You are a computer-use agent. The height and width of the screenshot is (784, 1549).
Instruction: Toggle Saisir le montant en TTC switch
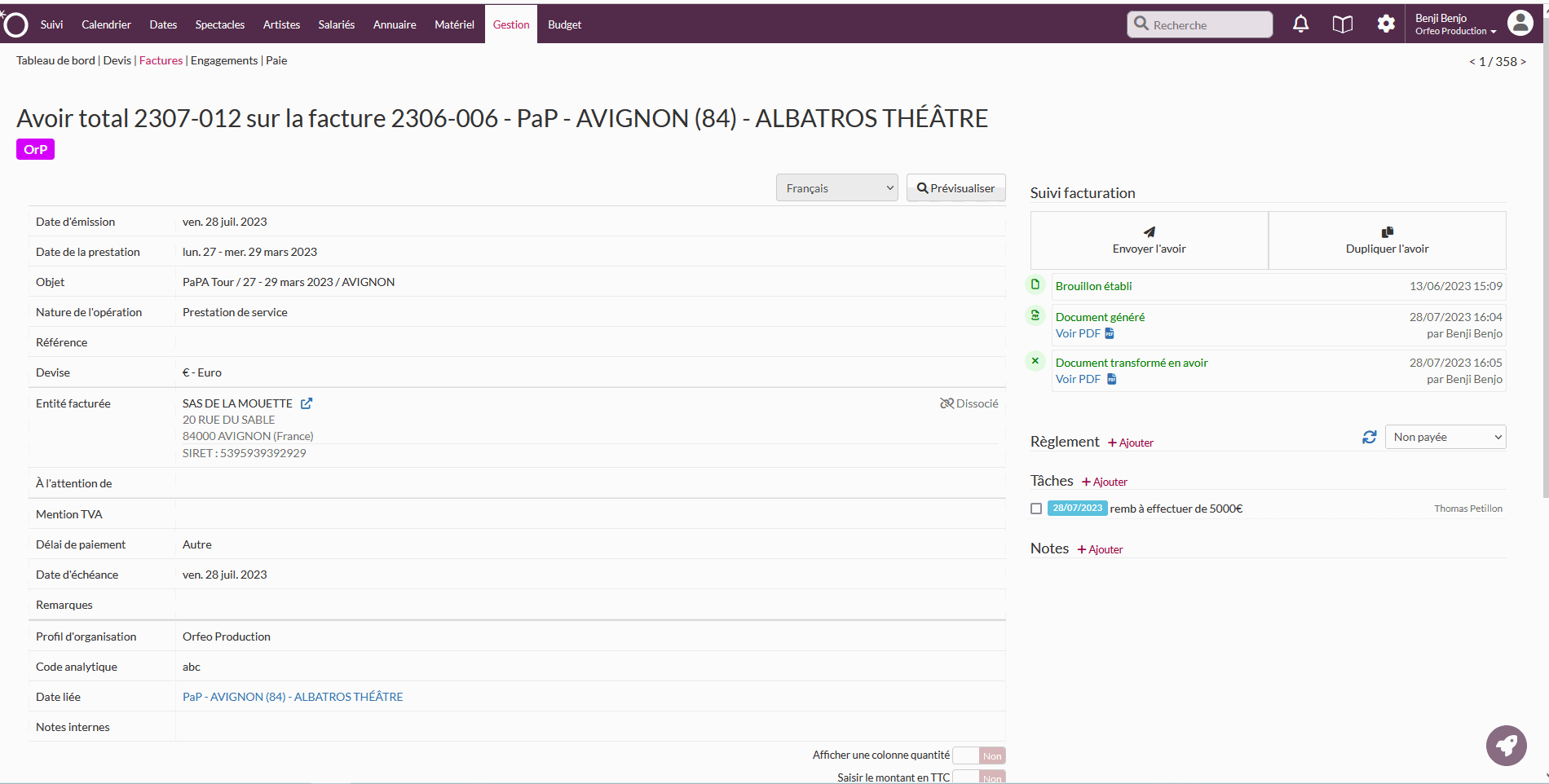click(978, 777)
